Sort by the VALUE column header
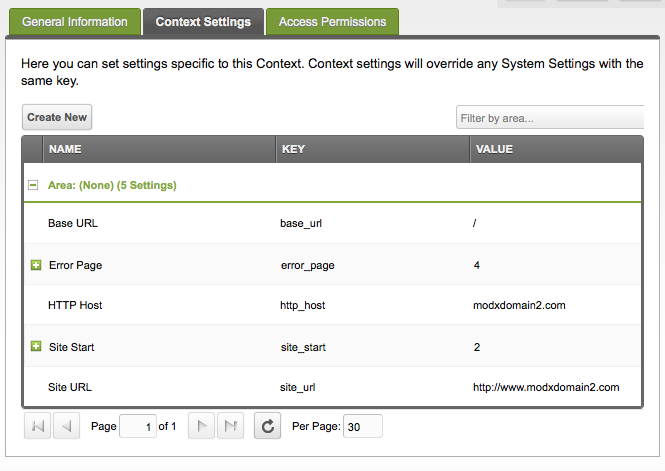This screenshot has height=471, width=665. click(x=556, y=149)
